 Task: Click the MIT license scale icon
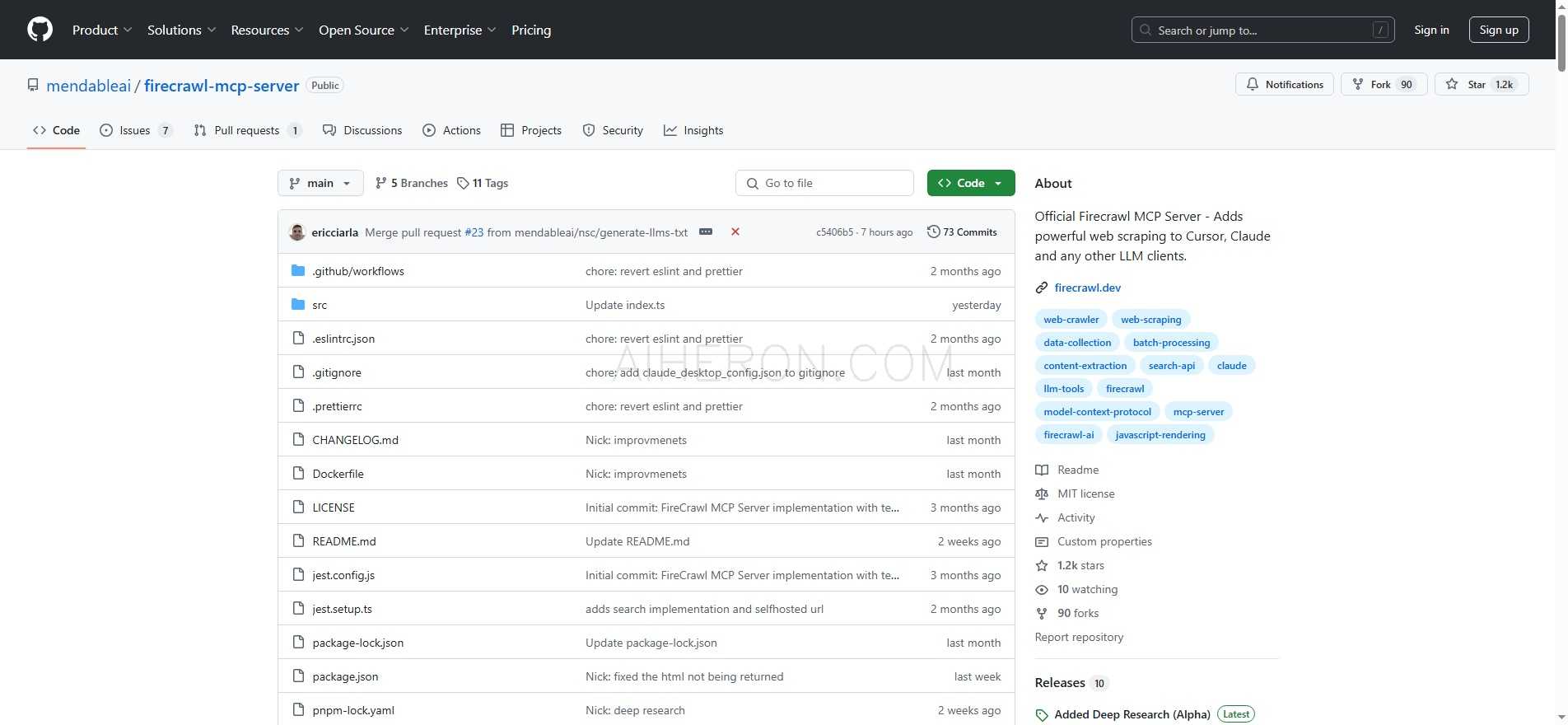coord(1042,493)
